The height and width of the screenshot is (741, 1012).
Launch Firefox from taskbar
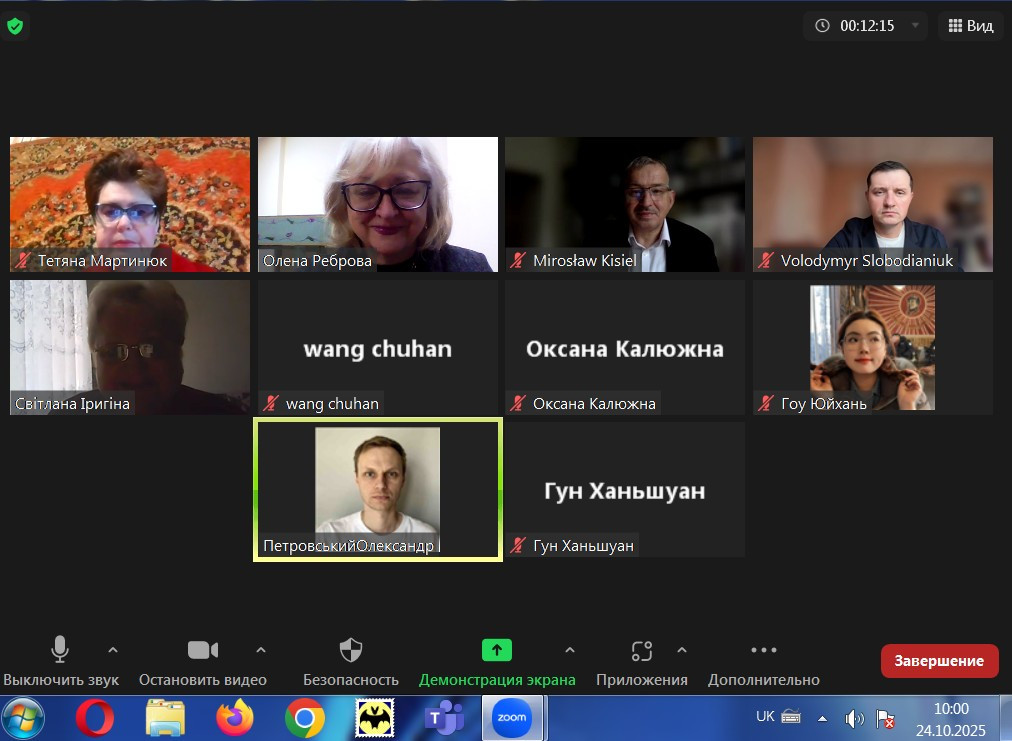coord(235,718)
